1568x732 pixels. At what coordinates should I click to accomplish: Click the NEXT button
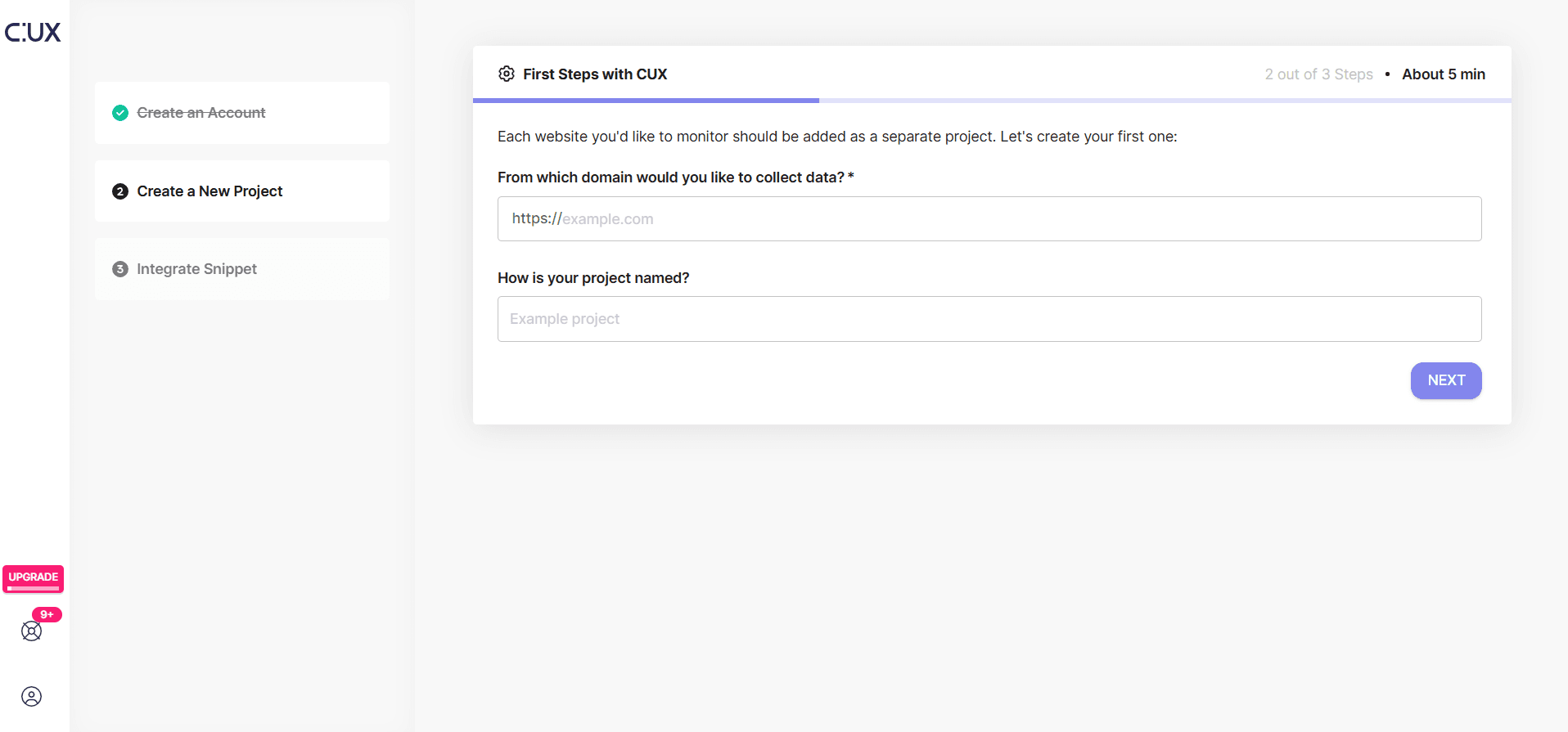coord(1445,380)
